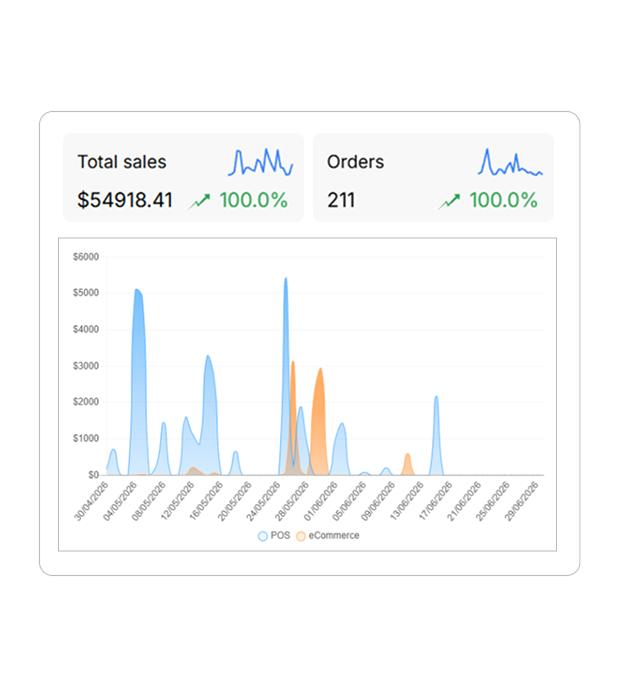Click the $0 y-axis label

point(93,475)
